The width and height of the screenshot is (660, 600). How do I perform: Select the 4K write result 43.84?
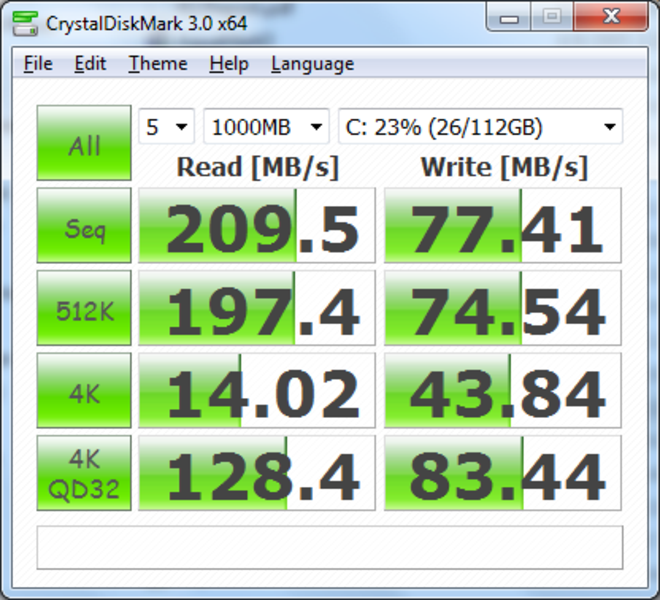coord(503,390)
